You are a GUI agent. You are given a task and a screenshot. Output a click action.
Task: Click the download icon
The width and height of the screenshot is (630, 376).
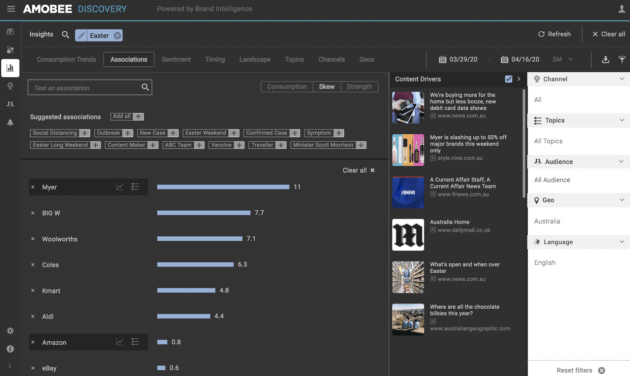click(605, 59)
